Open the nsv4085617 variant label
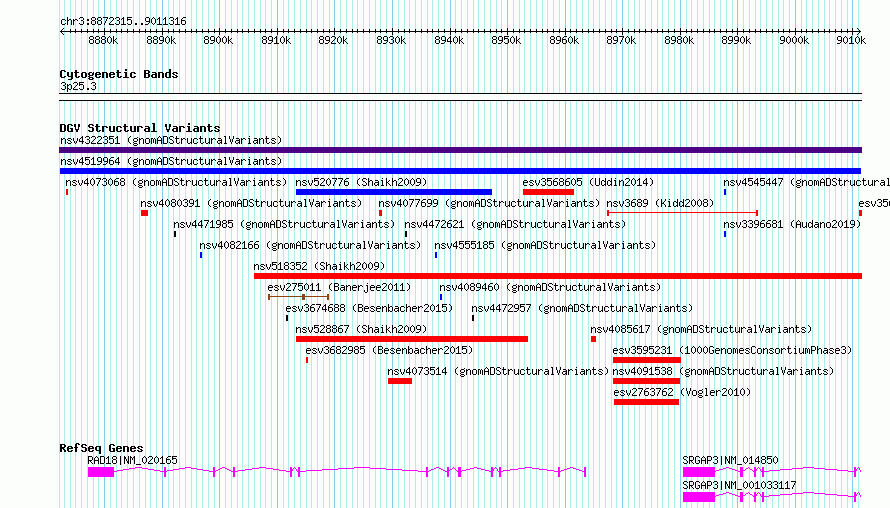Image resolution: width=890 pixels, height=508 pixels. click(x=701, y=329)
